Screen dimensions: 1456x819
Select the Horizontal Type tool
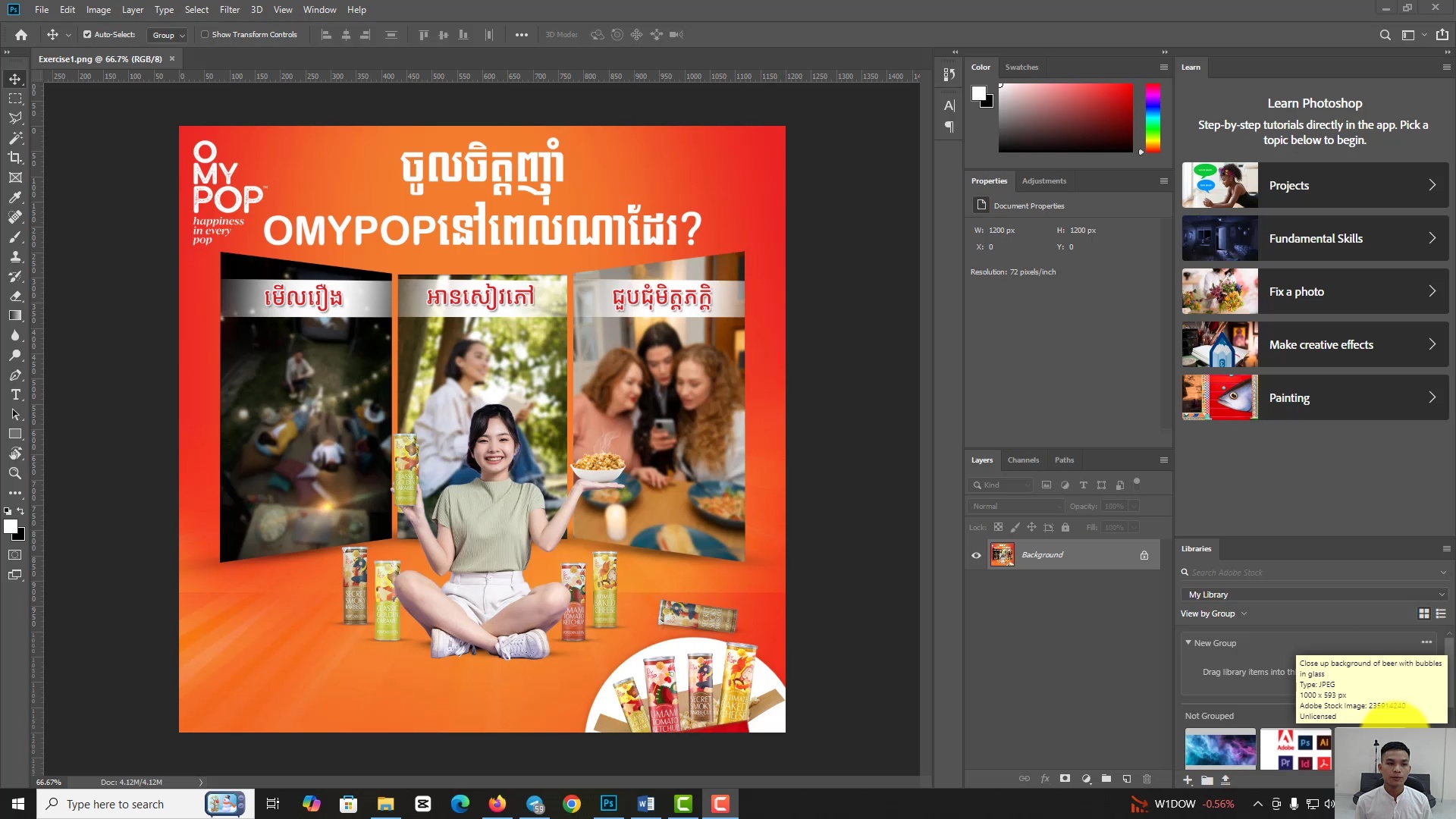pyautogui.click(x=15, y=394)
